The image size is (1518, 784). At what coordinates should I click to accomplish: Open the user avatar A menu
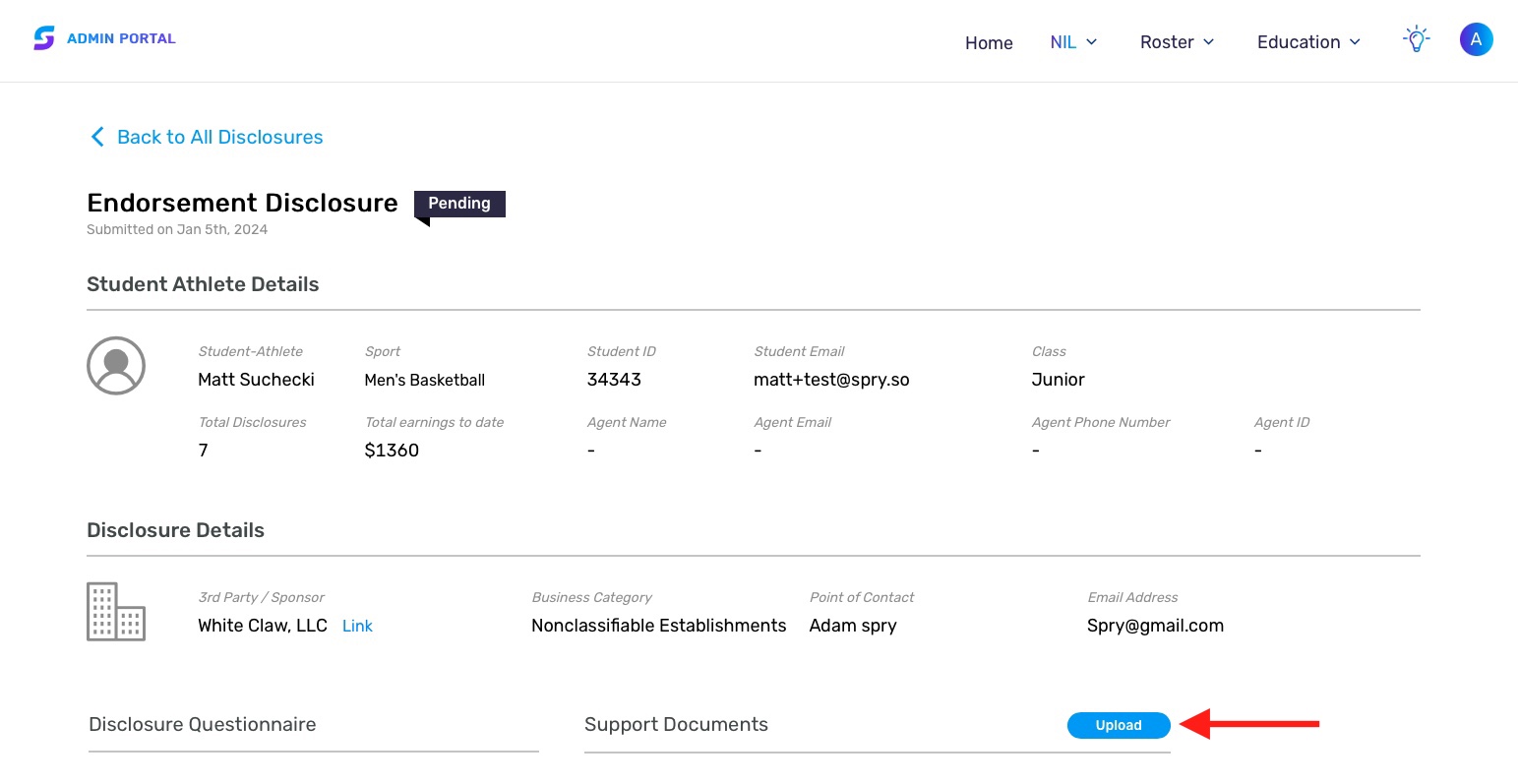1476,39
